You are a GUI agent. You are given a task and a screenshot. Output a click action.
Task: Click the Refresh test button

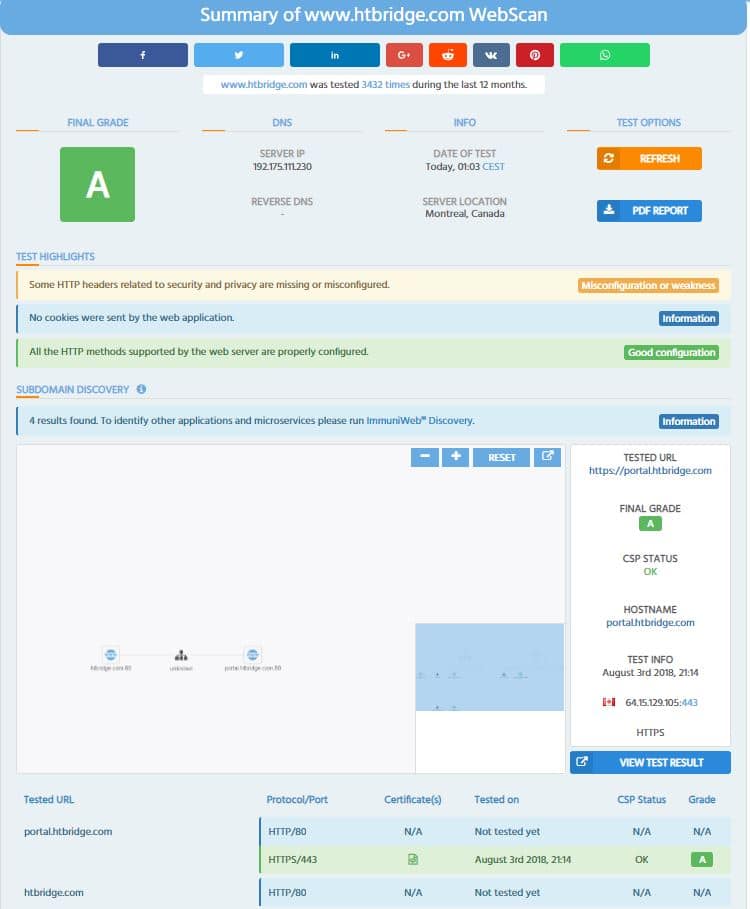(x=649, y=158)
